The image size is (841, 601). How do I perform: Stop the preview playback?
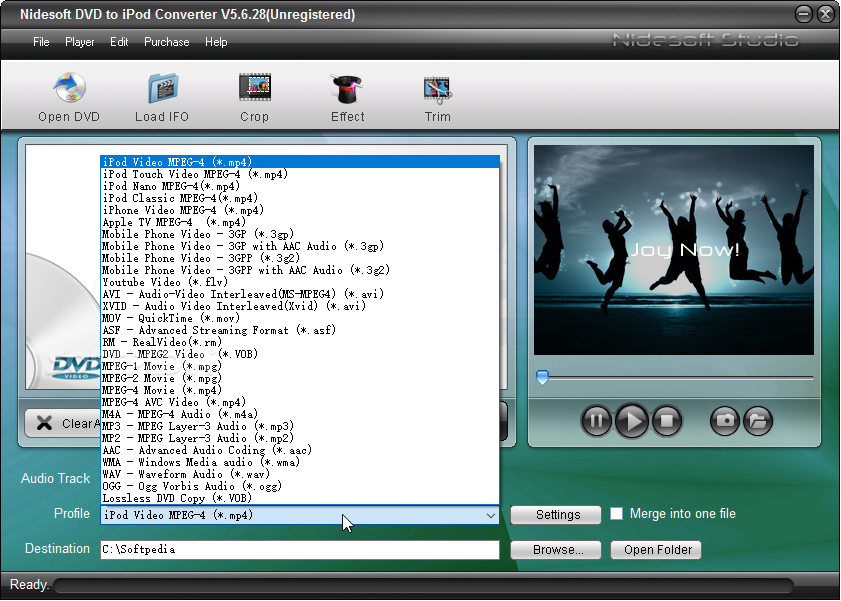pos(667,420)
